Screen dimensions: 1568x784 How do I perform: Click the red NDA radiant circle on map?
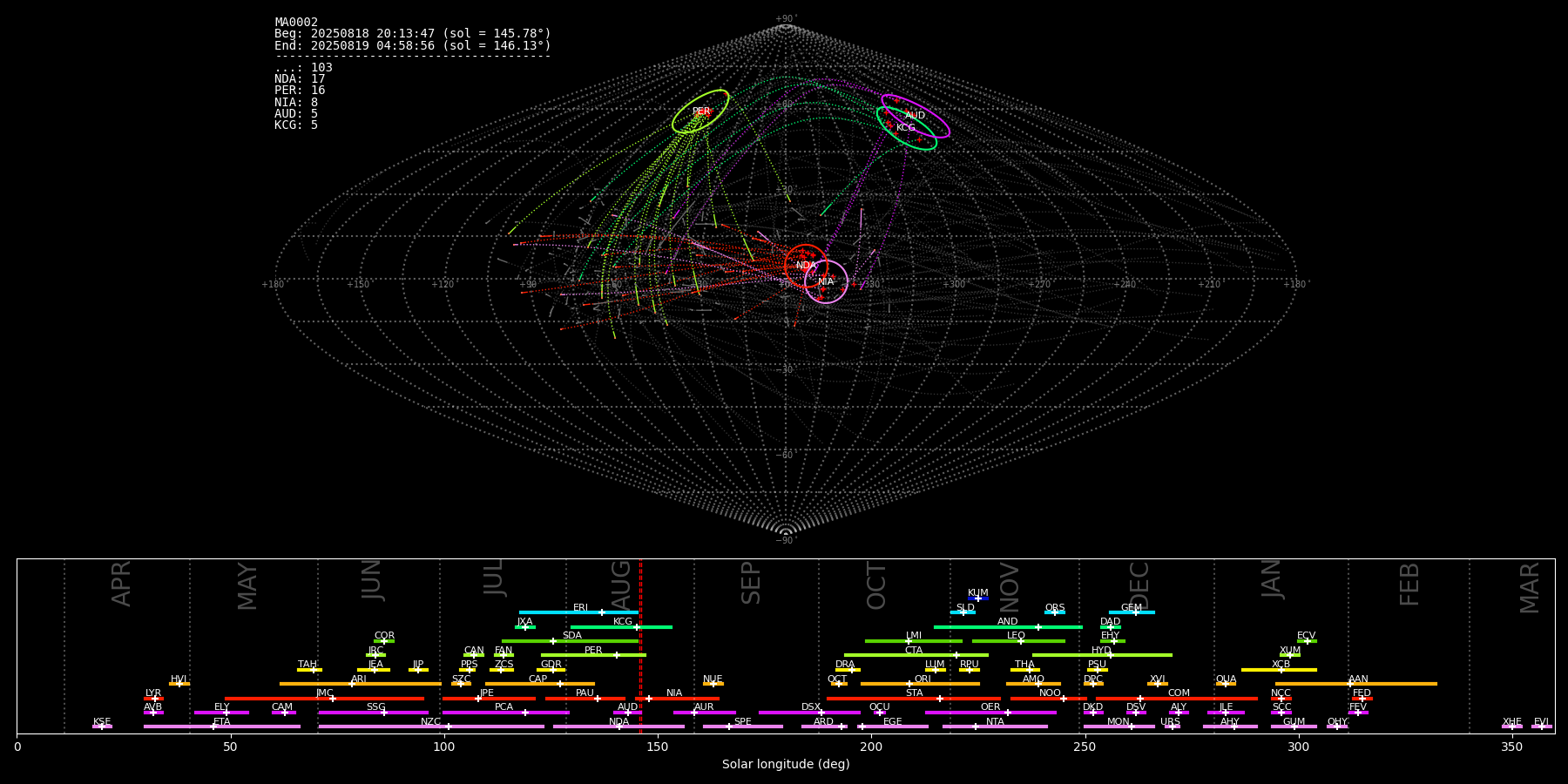[806, 266]
